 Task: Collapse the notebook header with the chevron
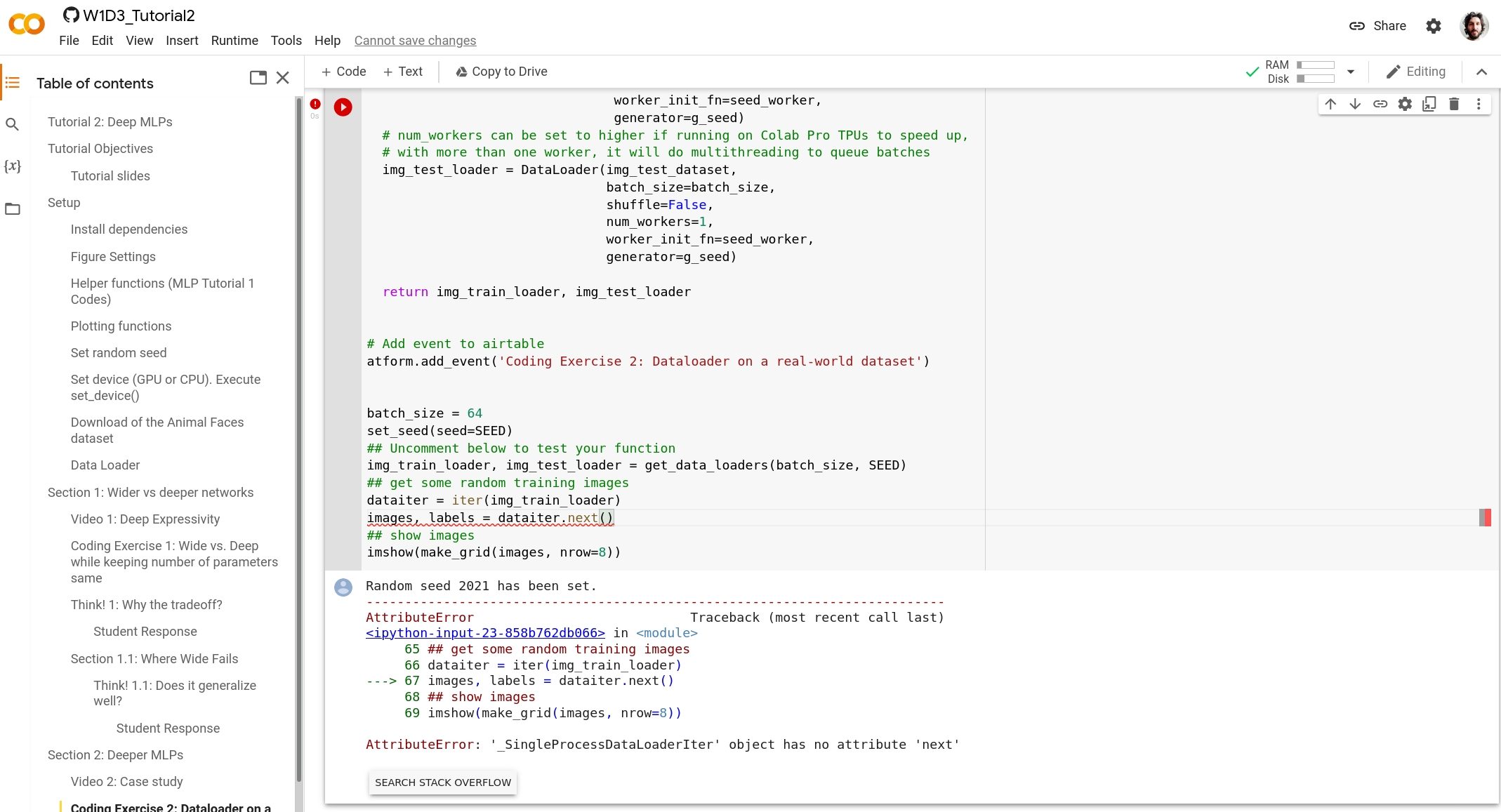1481,72
